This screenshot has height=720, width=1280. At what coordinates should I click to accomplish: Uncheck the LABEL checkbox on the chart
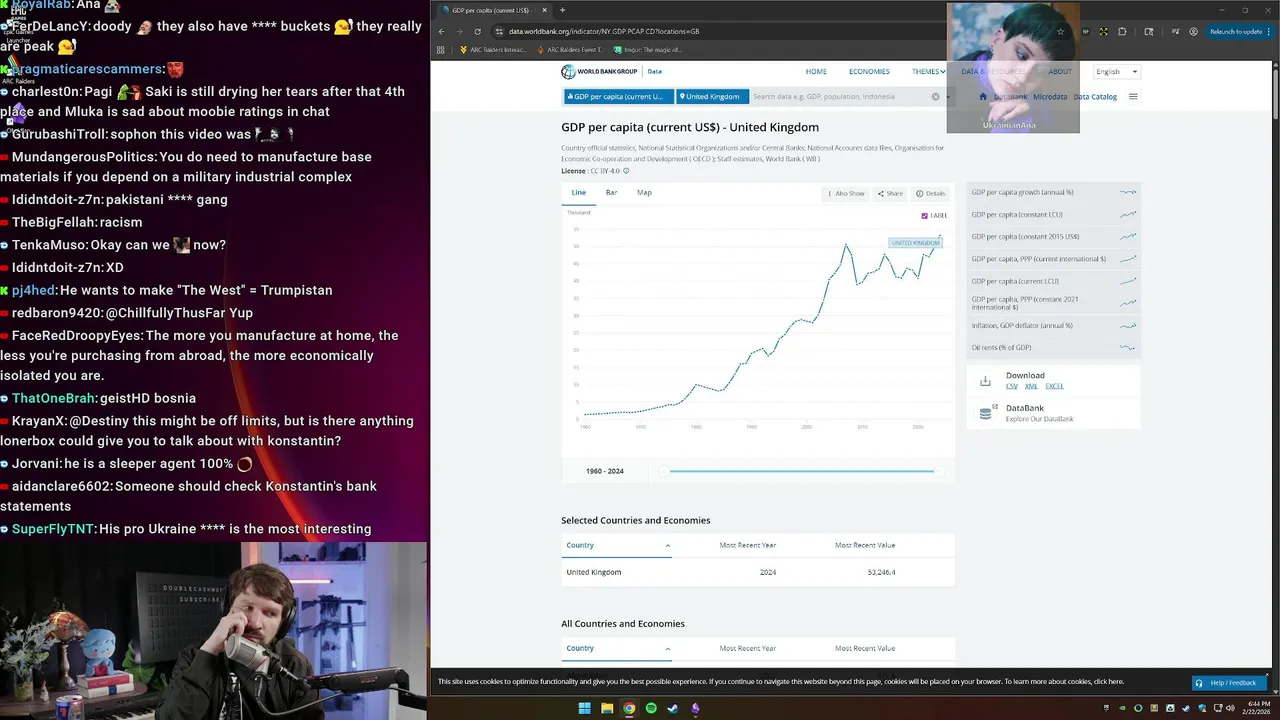click(925, 216)
